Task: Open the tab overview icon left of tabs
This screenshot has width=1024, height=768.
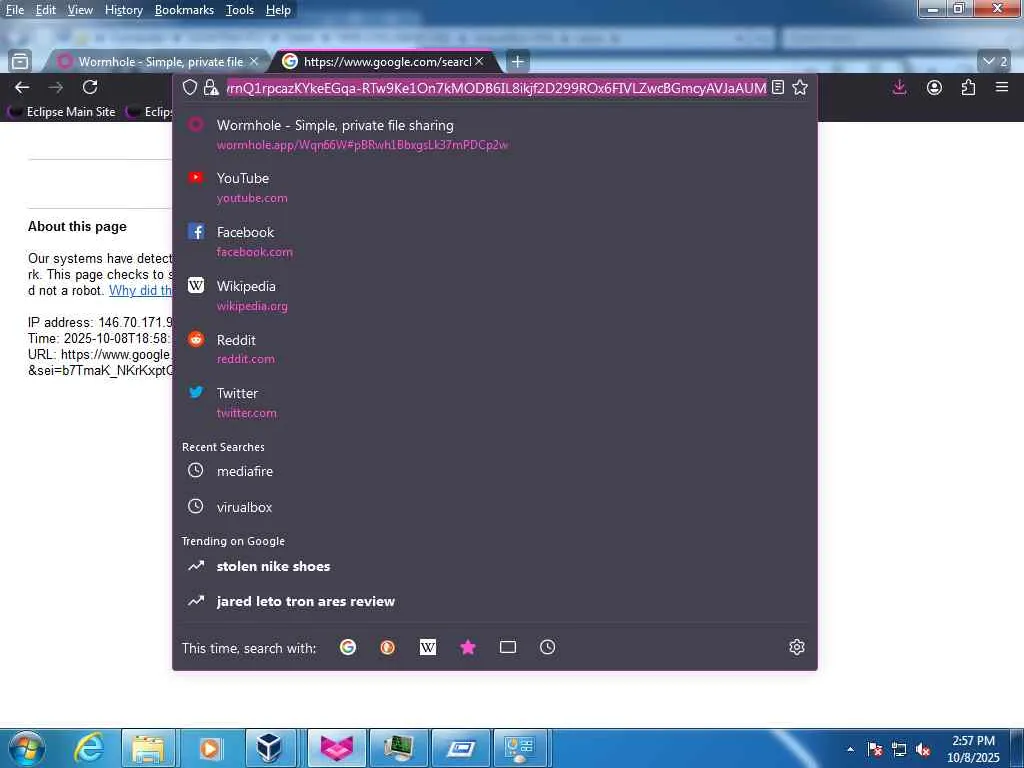Action: [x=20, y=61]
